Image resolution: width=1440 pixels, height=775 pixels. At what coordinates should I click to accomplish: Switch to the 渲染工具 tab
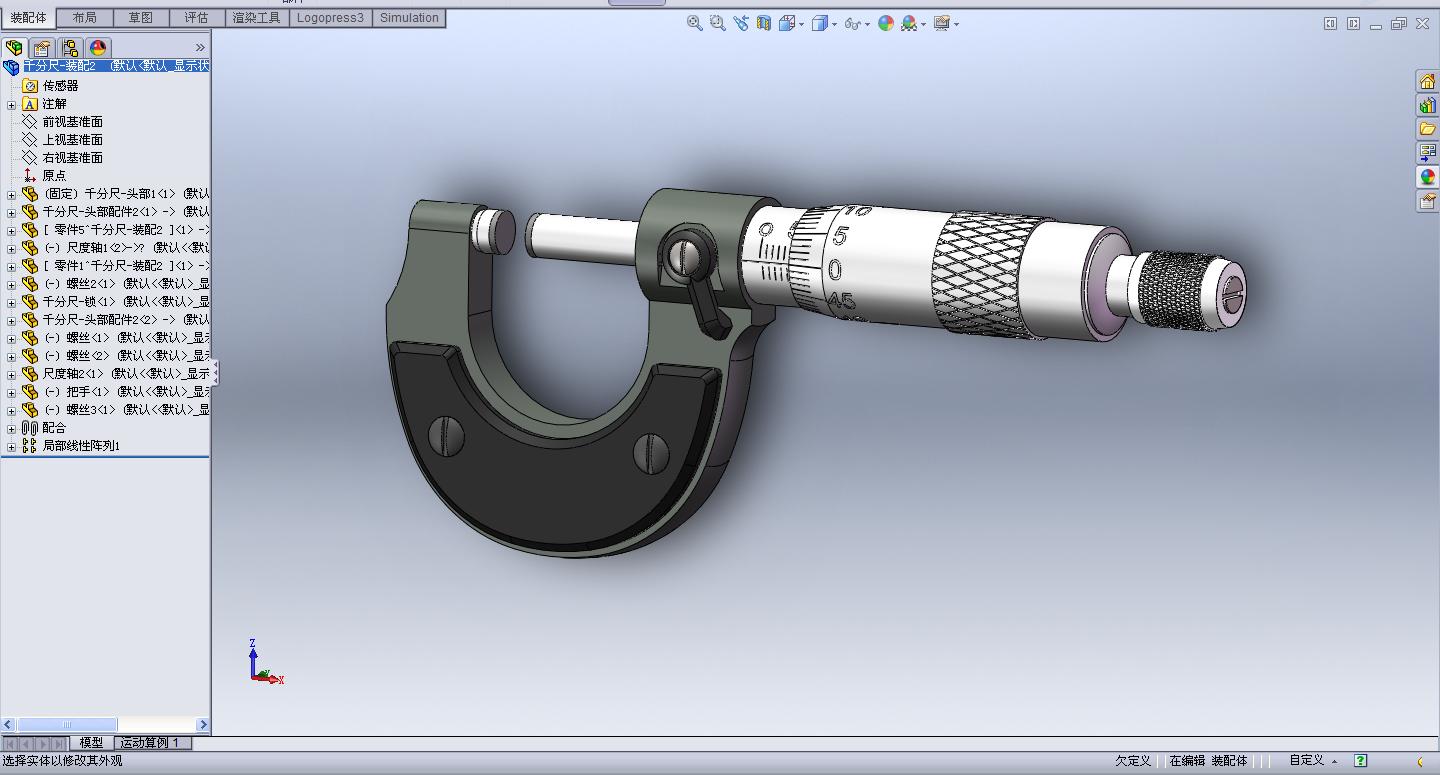(256, 18)
